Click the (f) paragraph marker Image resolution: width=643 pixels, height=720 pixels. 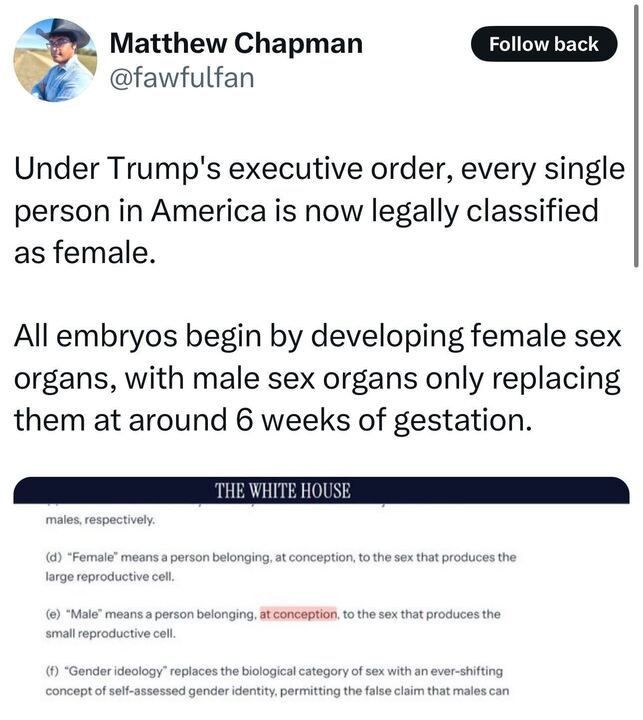point(52,671)
